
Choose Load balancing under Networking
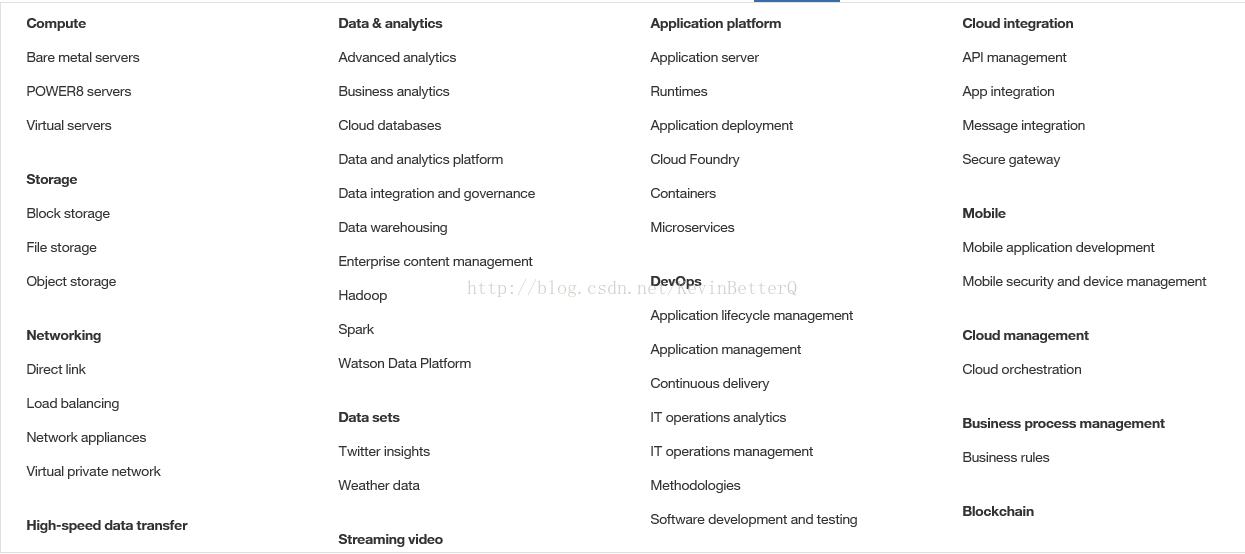click(73, 403)
